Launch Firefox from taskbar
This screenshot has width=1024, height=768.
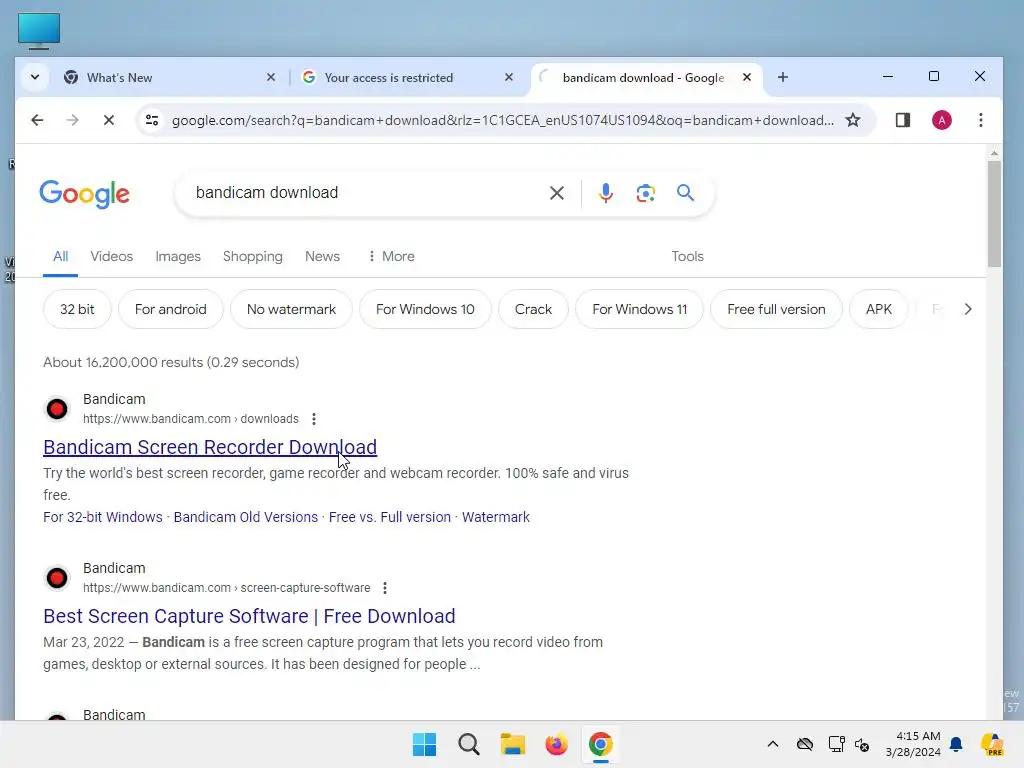[x=556, y=744]
